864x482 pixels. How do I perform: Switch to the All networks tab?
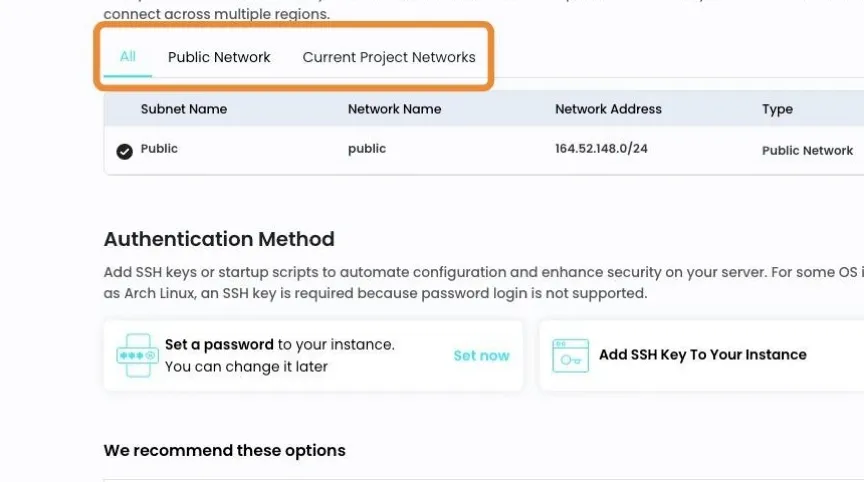click(128, 57)
